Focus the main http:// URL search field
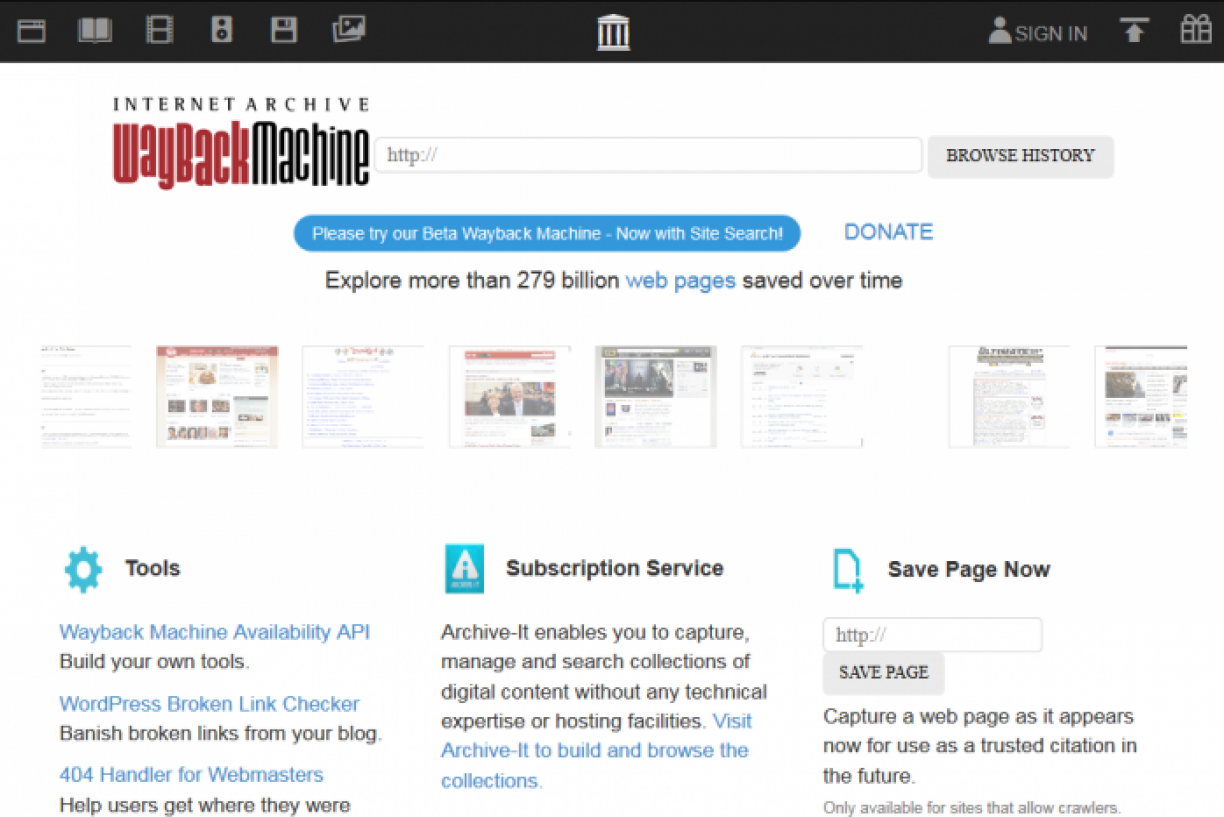Image resolution: width=1224 pixels, height=817 pixels. pyautogui.click(x=648, y=155)
